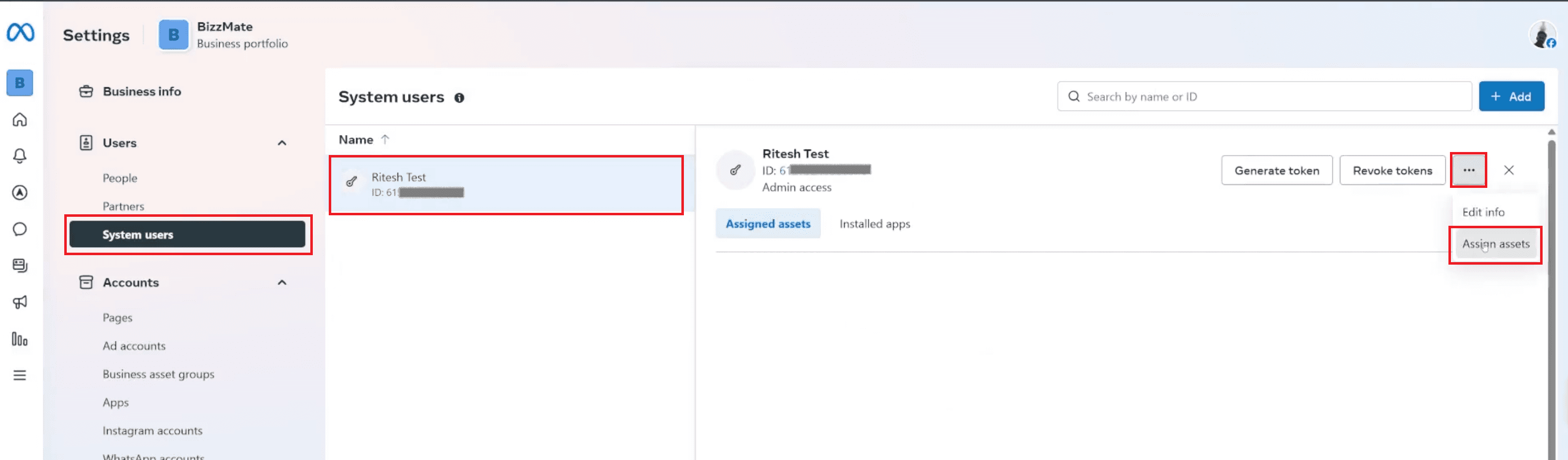Open the megaphone ads icon
The image size is (1568, 460).
pyautogui.click(x=20, y=302)
